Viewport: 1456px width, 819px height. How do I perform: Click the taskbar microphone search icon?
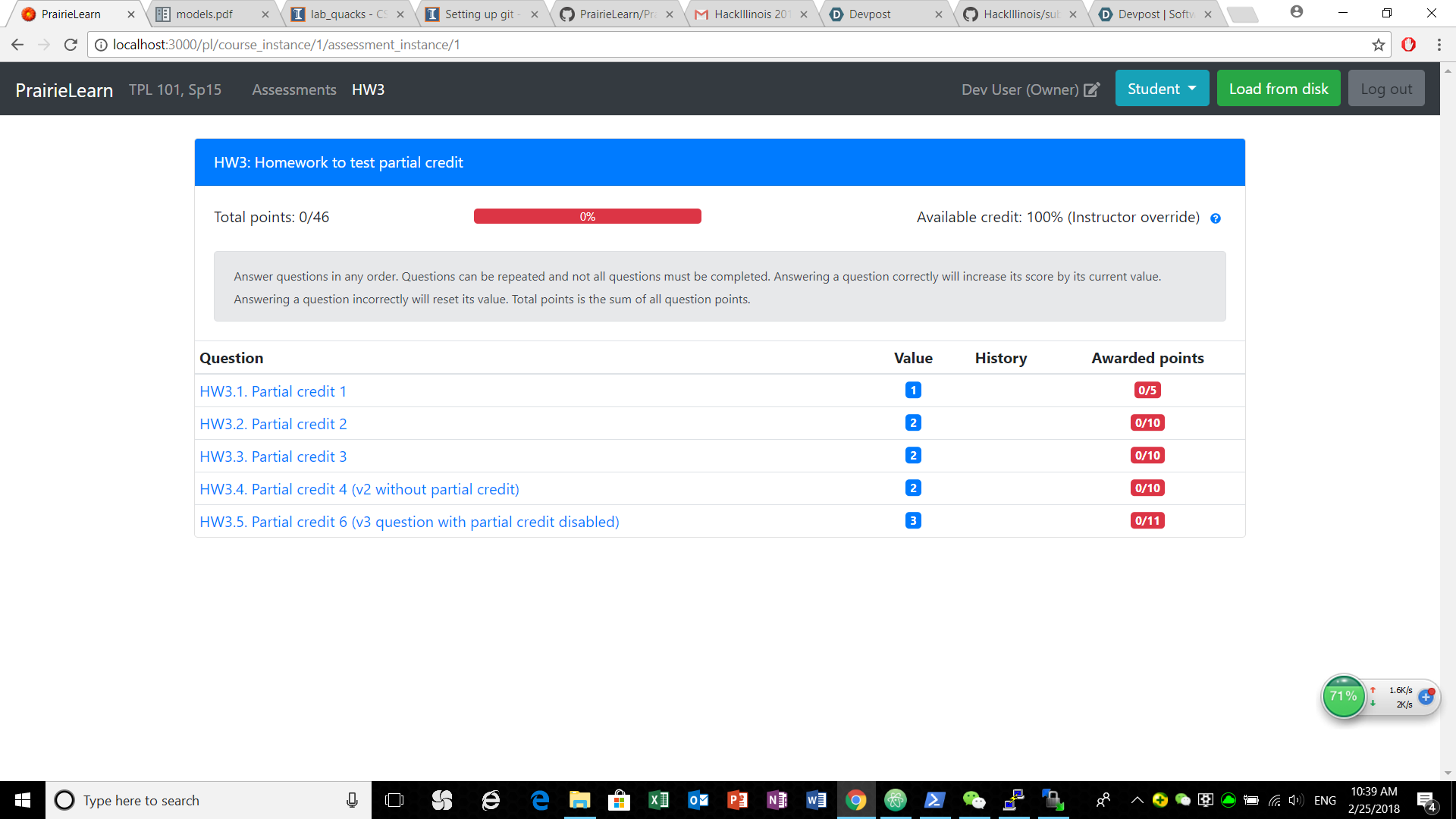(x=352, y=800)
